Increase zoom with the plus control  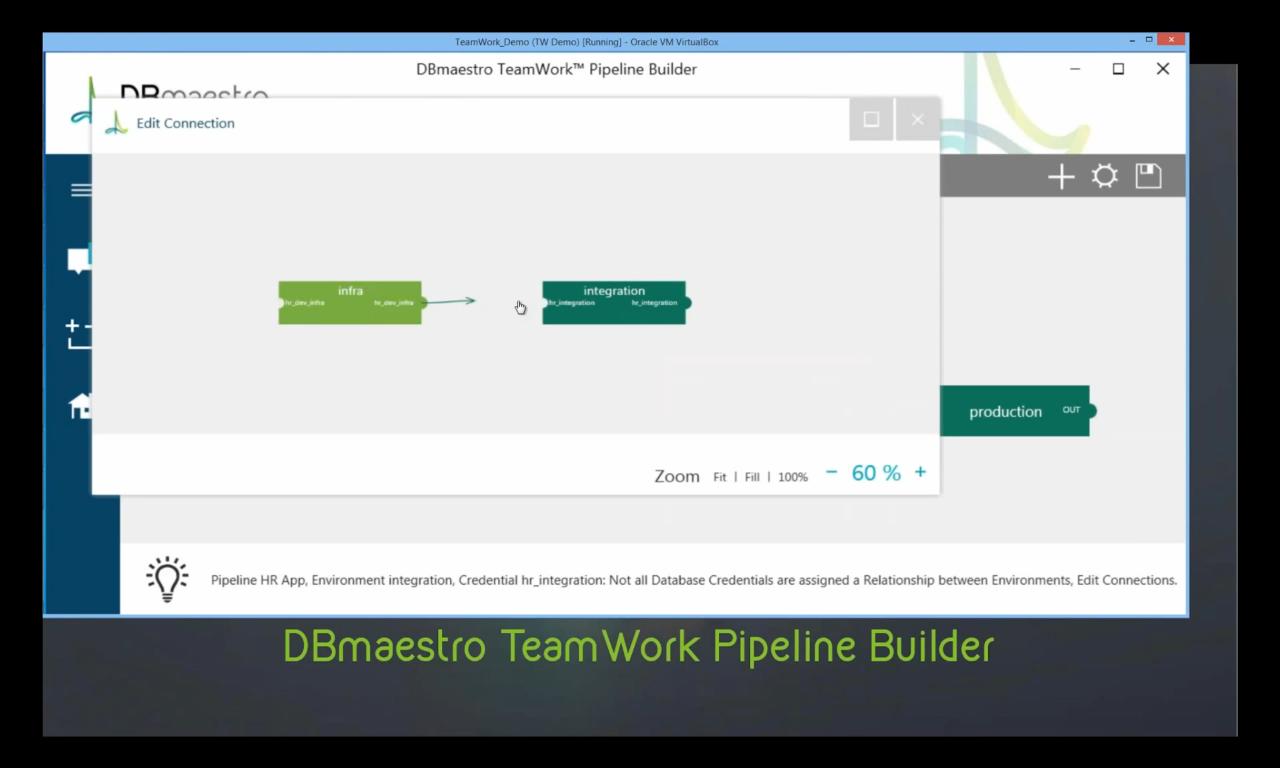920,472
